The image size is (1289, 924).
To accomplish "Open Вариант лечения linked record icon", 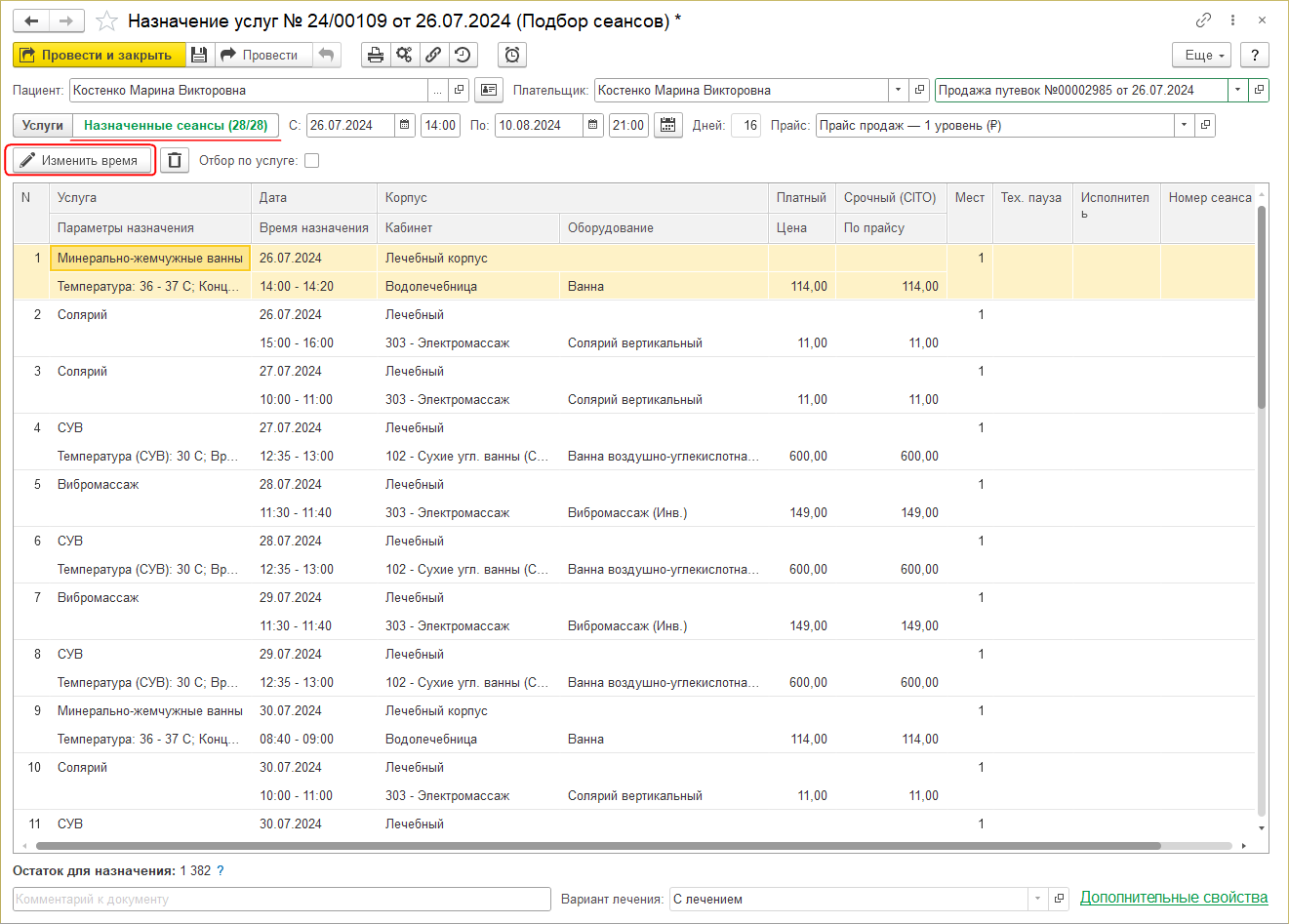I will coord(1060,899).
